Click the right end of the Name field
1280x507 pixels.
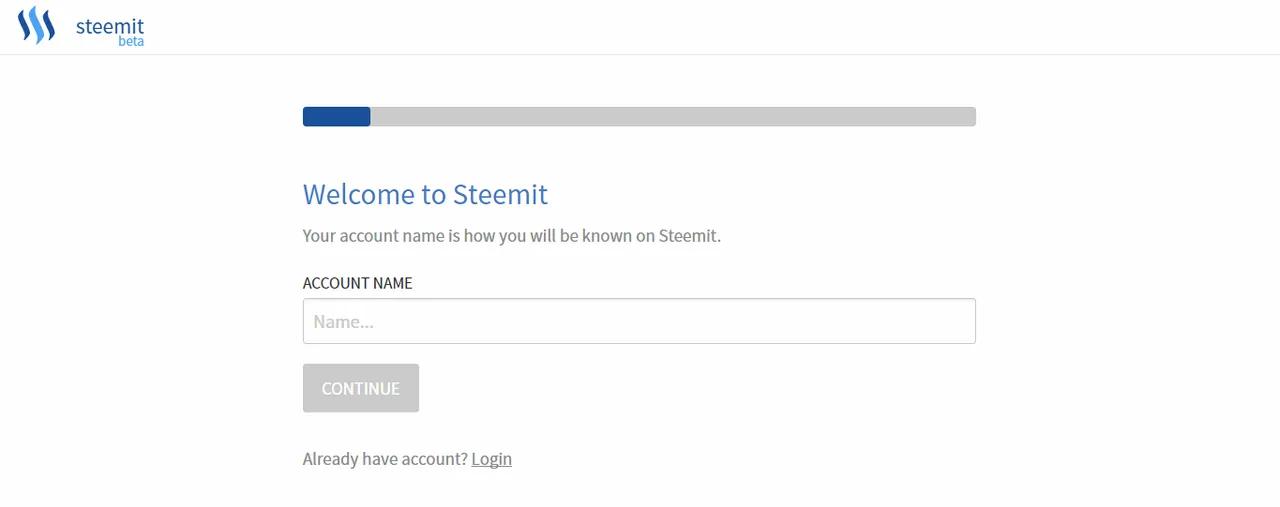960,321
